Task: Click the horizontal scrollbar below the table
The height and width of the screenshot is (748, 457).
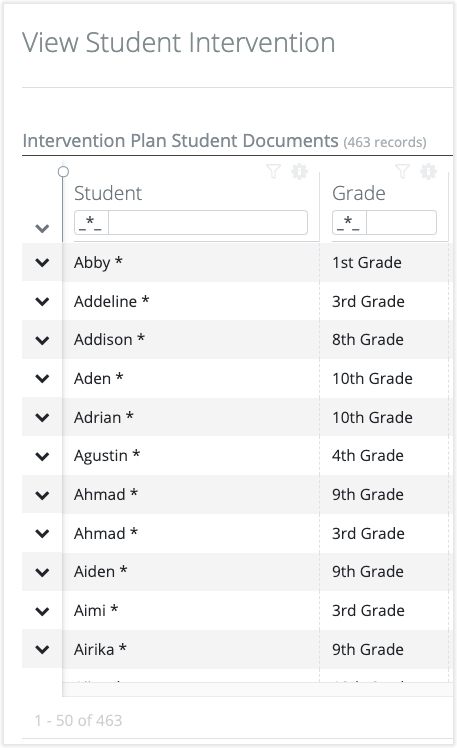Action: pos(258,689)
